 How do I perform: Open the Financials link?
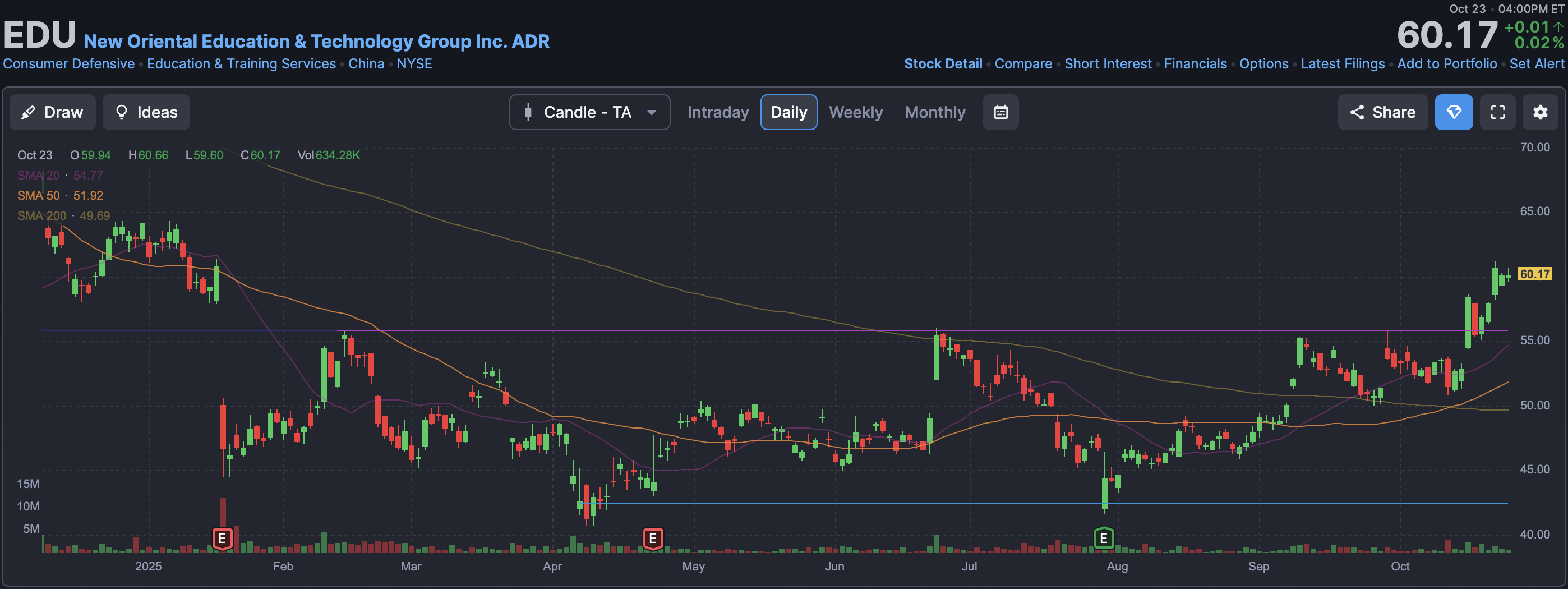(1196, 64)
